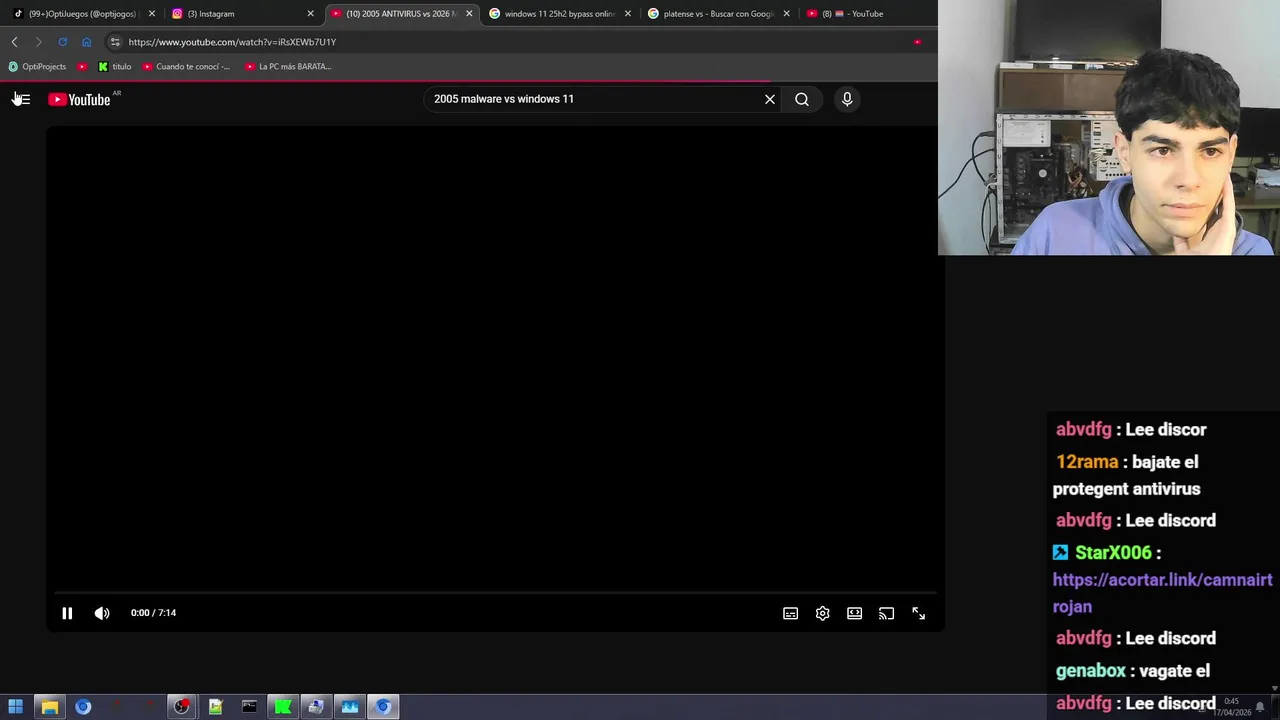Close the 2005 ANTIVIRUS tab

click(469, 14)
